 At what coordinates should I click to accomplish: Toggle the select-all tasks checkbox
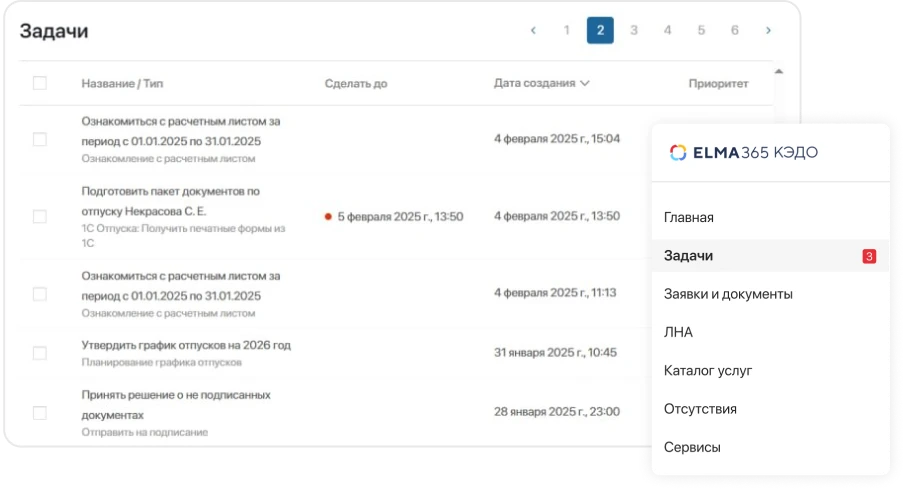click(40, 83)
